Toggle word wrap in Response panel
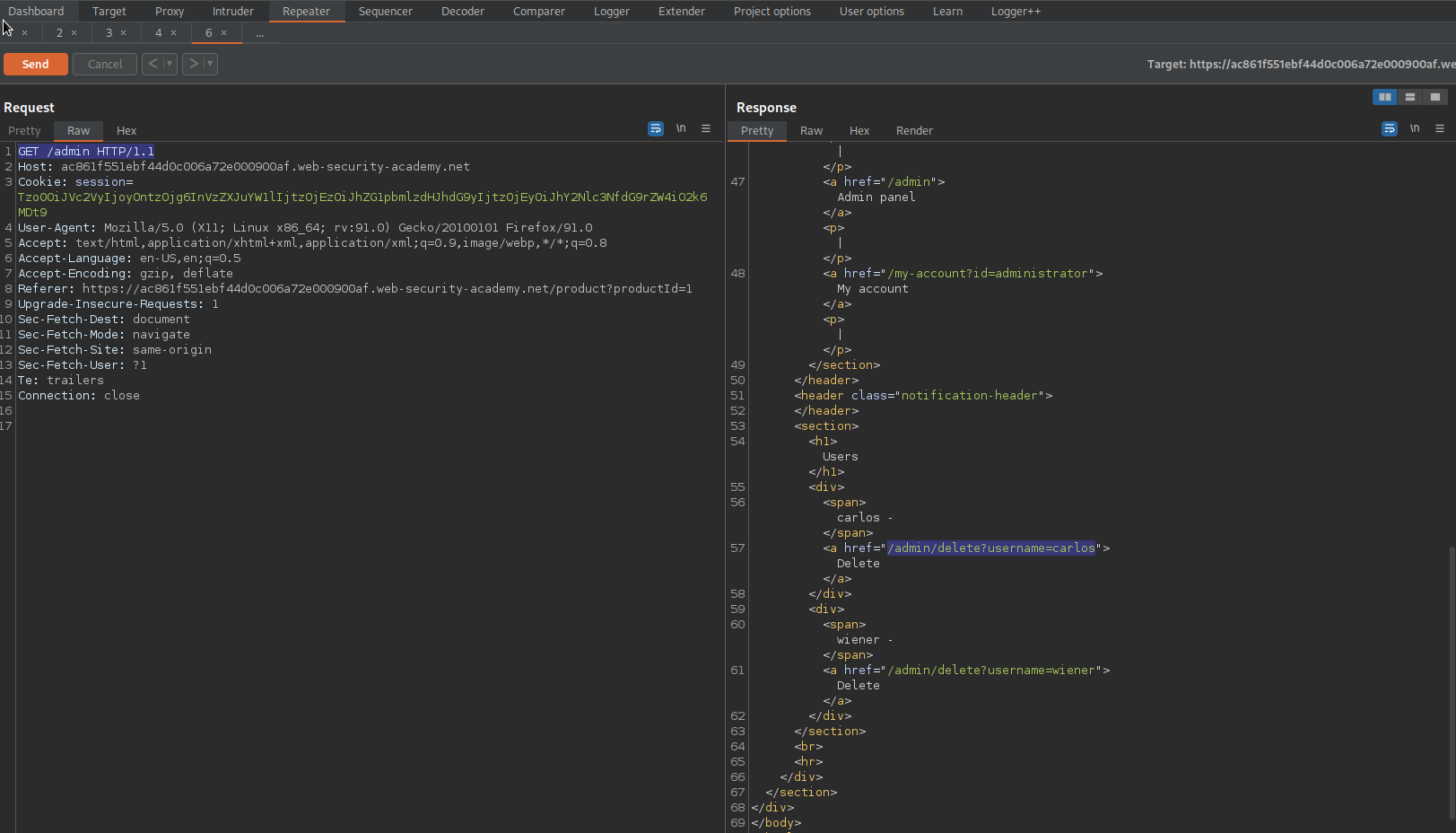The image size is (1456, 833). [x=1390, y=128]
